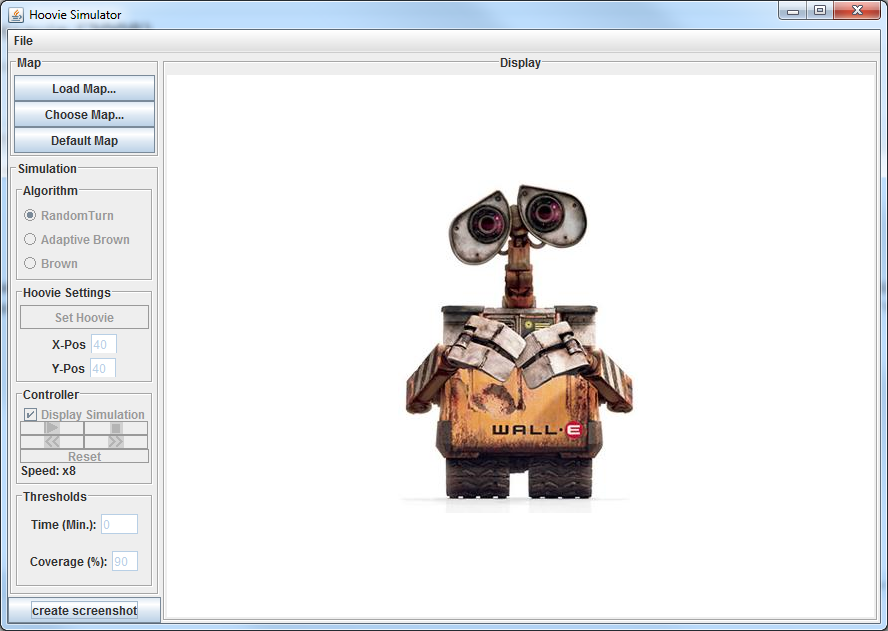Click the Reset button
Image resolution: width=888 pixels, height=631 pixels.
tap(84, 456)
